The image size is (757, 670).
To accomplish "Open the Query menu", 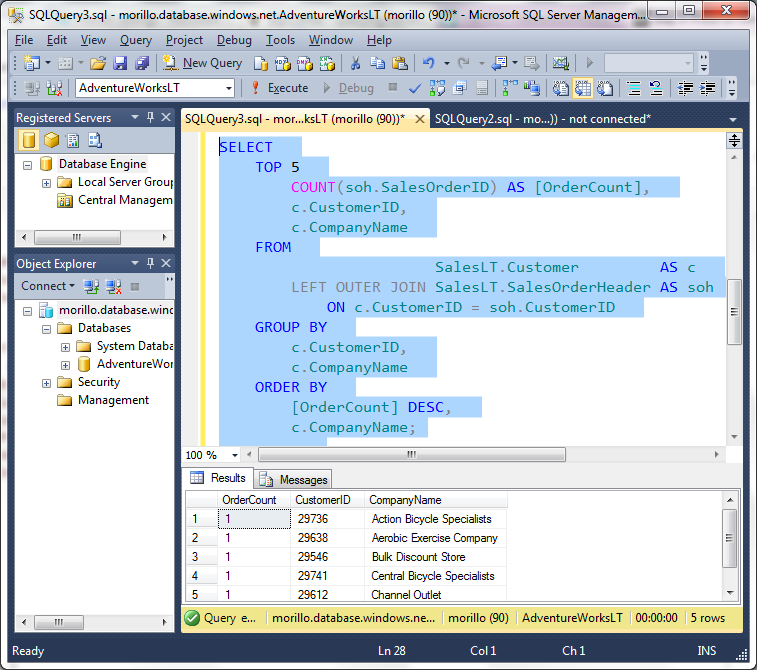I will pos(135,40).
